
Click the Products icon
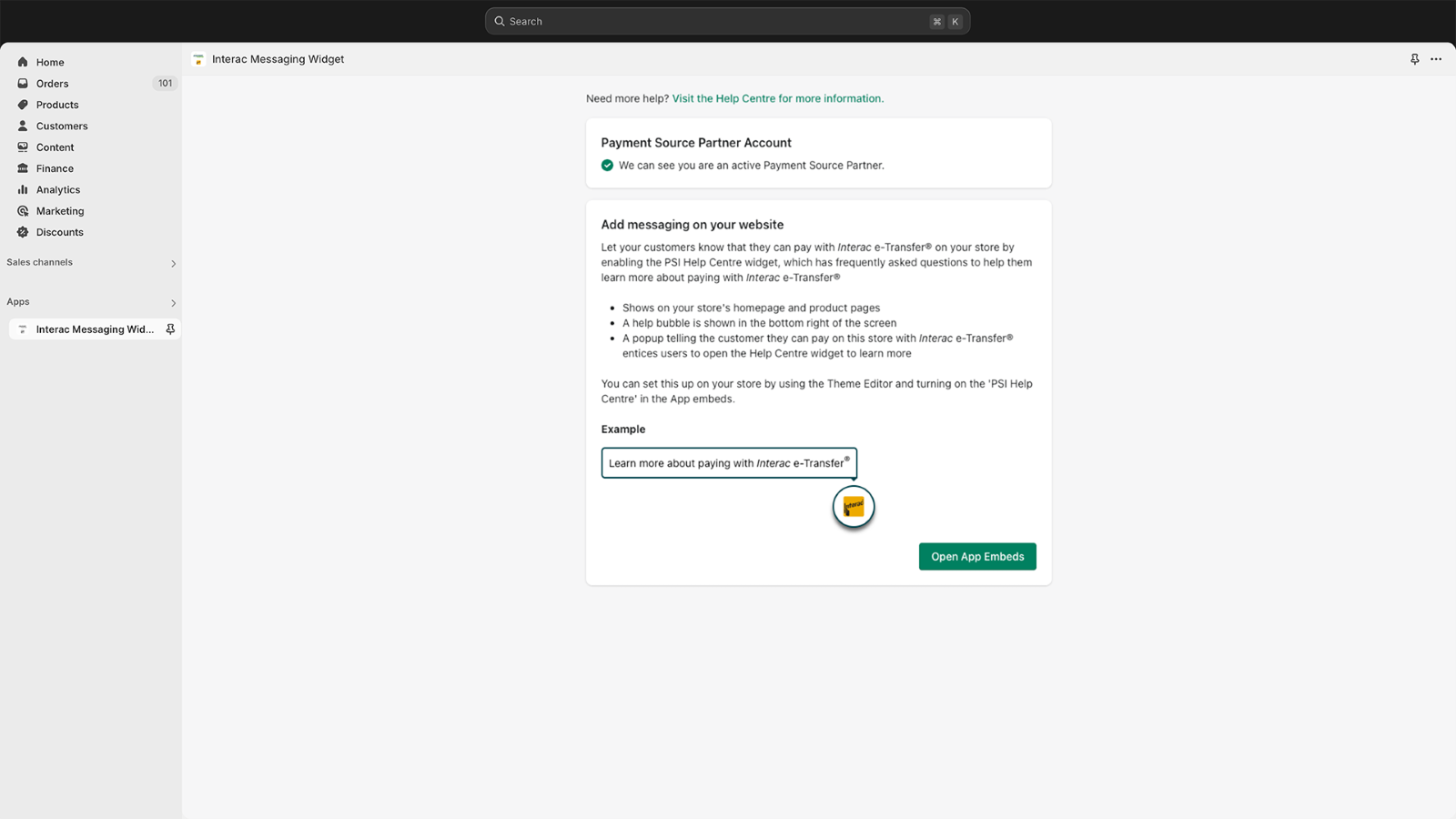point(23,105)
